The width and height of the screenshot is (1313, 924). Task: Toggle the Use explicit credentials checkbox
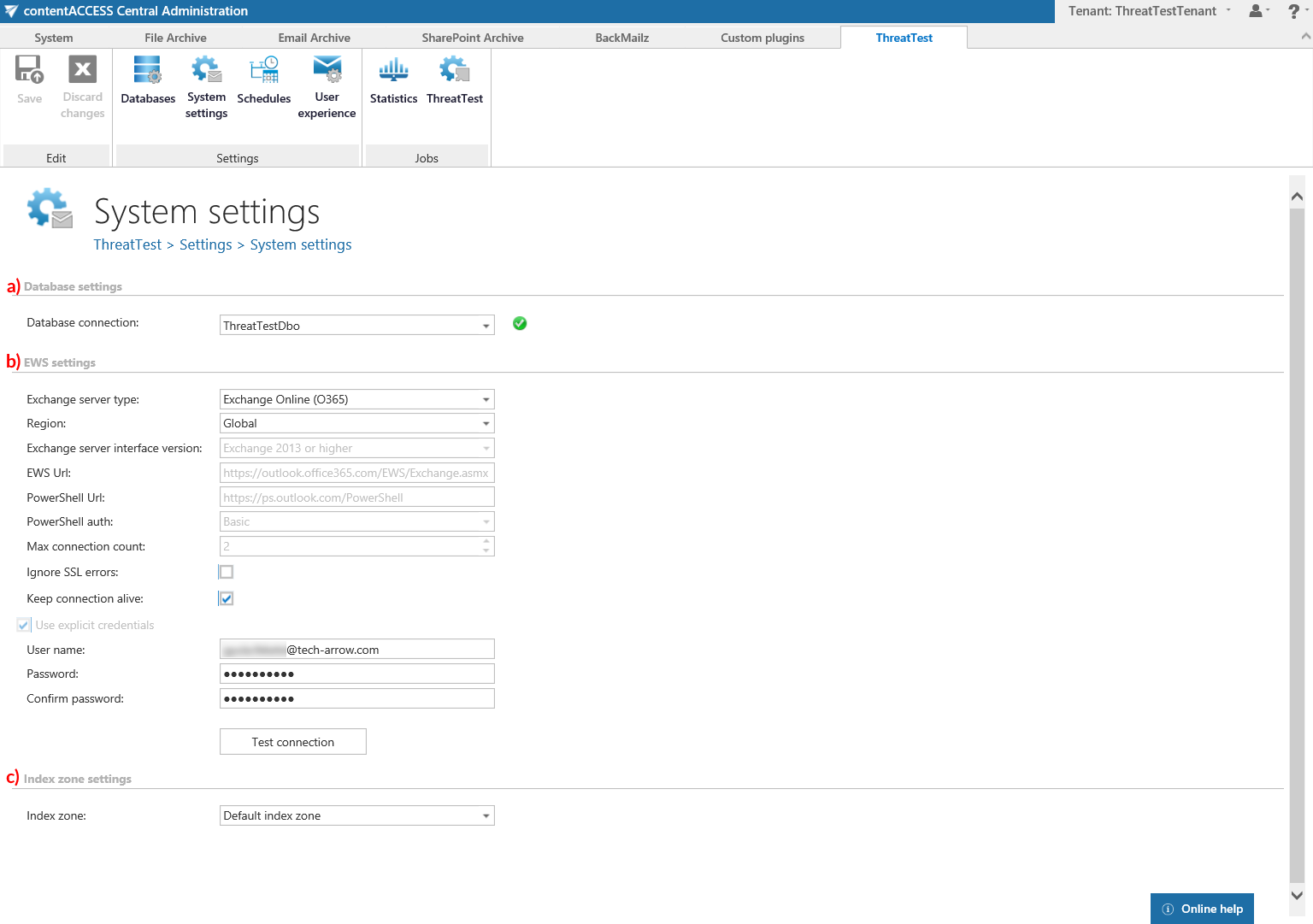tap(24, 625)
